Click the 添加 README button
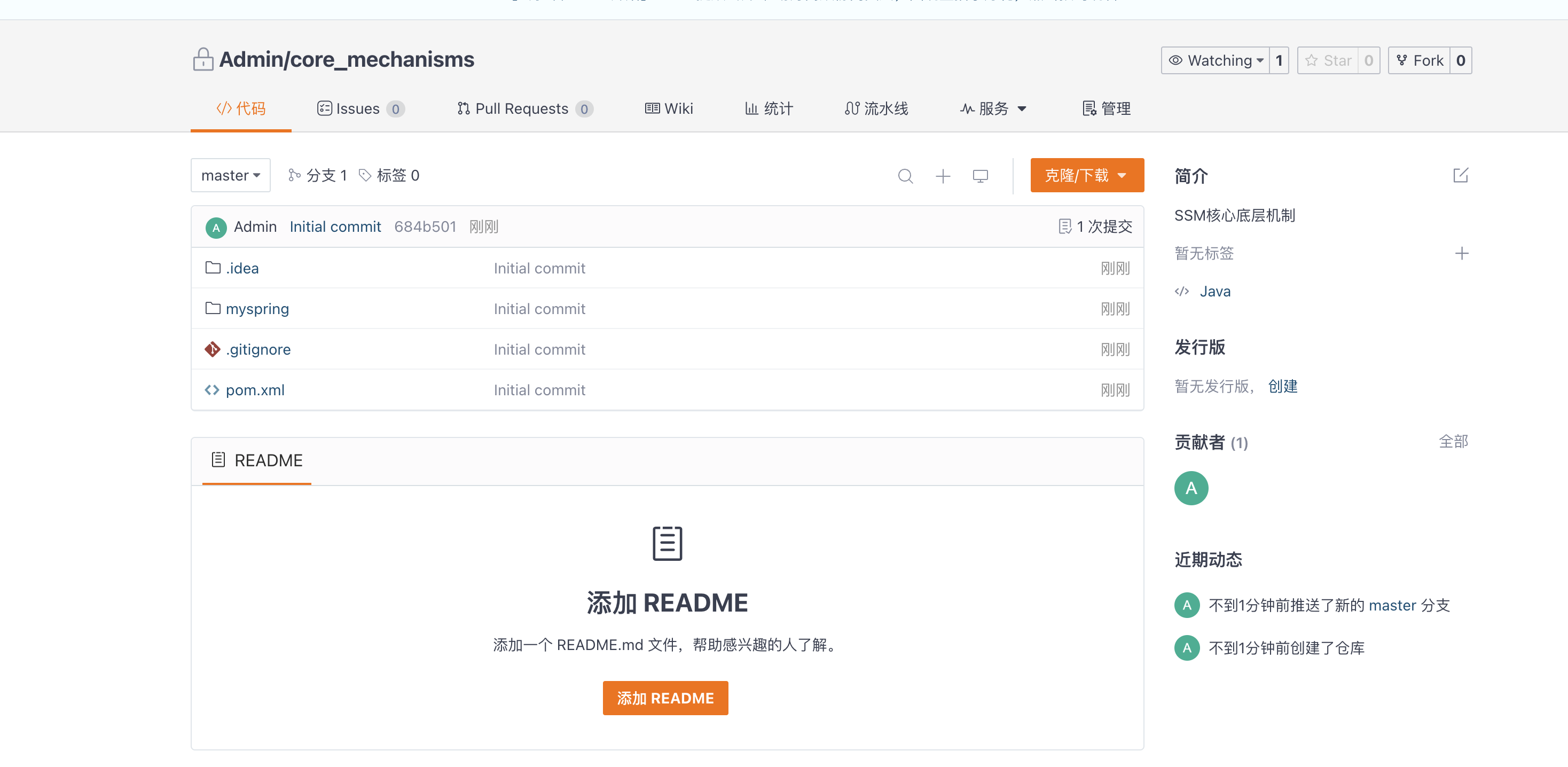This screenshot has height=767, width=1568. pos(666,698)
